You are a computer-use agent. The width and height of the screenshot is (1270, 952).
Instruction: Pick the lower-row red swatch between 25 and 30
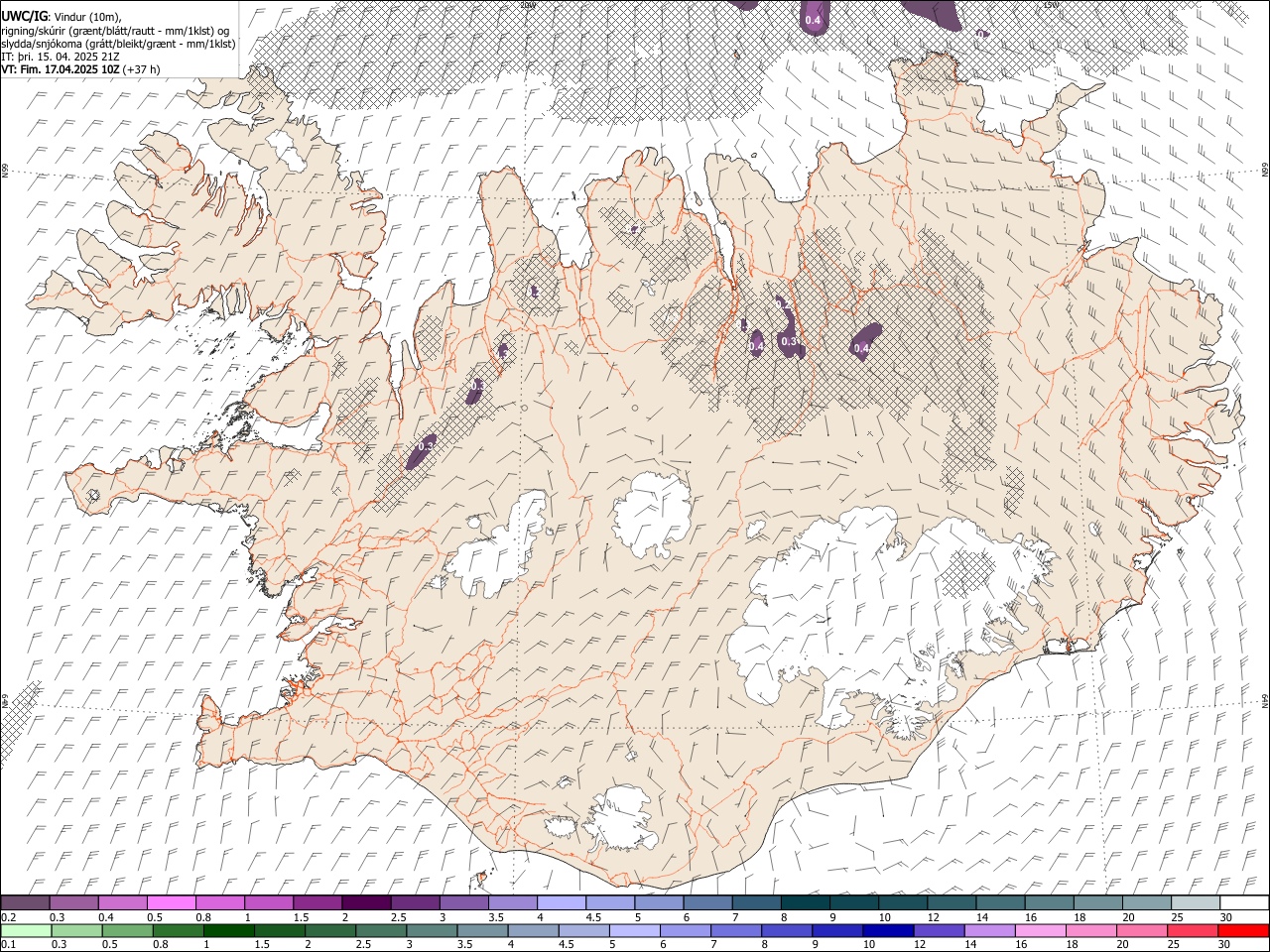point(1193,930)
